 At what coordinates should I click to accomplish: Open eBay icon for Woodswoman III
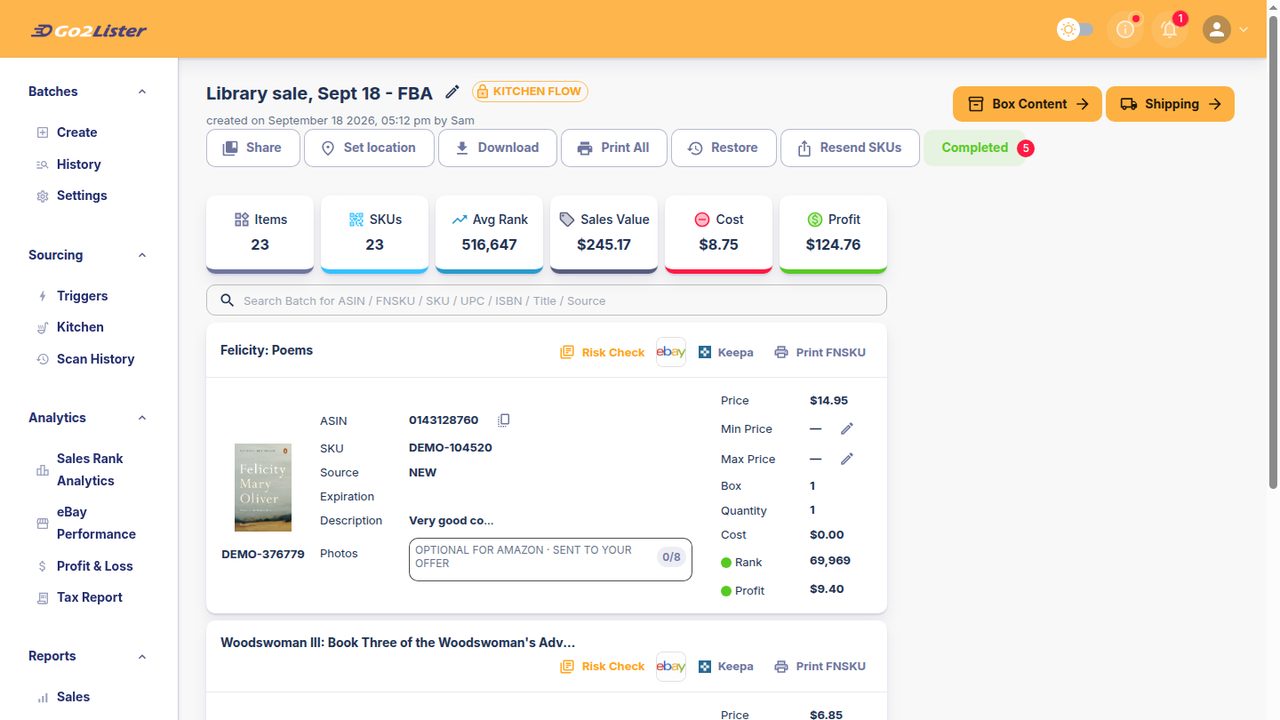(670, 666)
